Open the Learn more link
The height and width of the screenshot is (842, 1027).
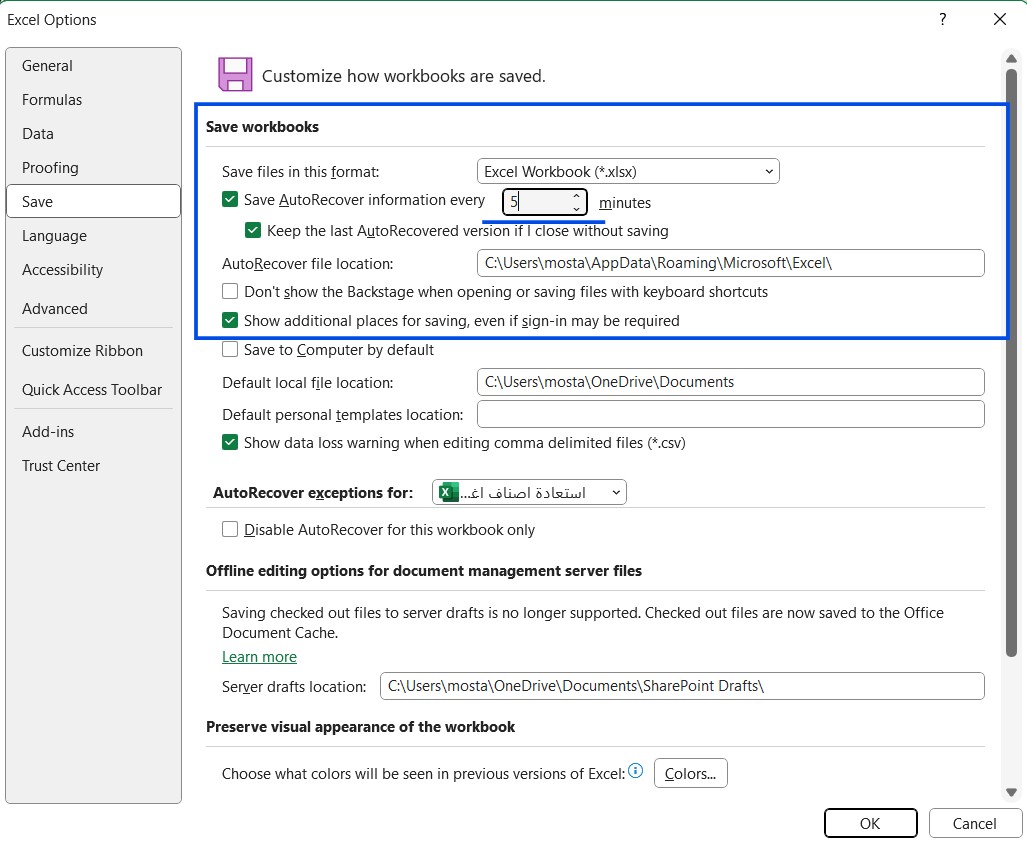pos(259,657)
